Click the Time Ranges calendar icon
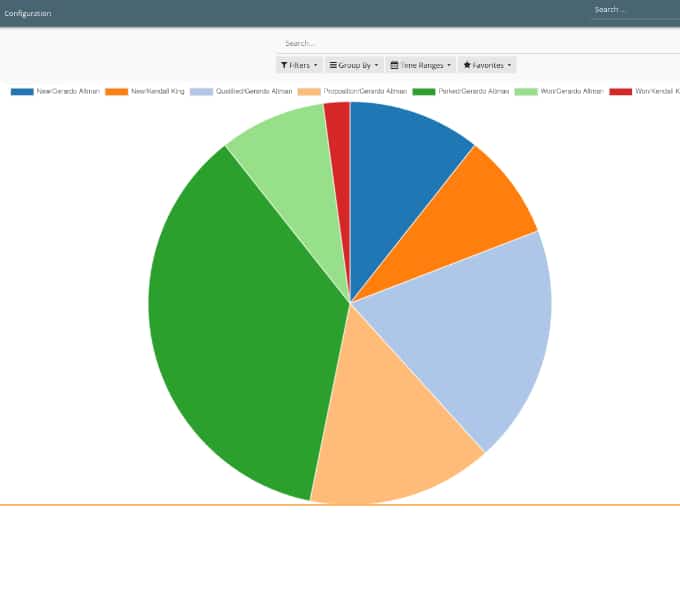 394,65
